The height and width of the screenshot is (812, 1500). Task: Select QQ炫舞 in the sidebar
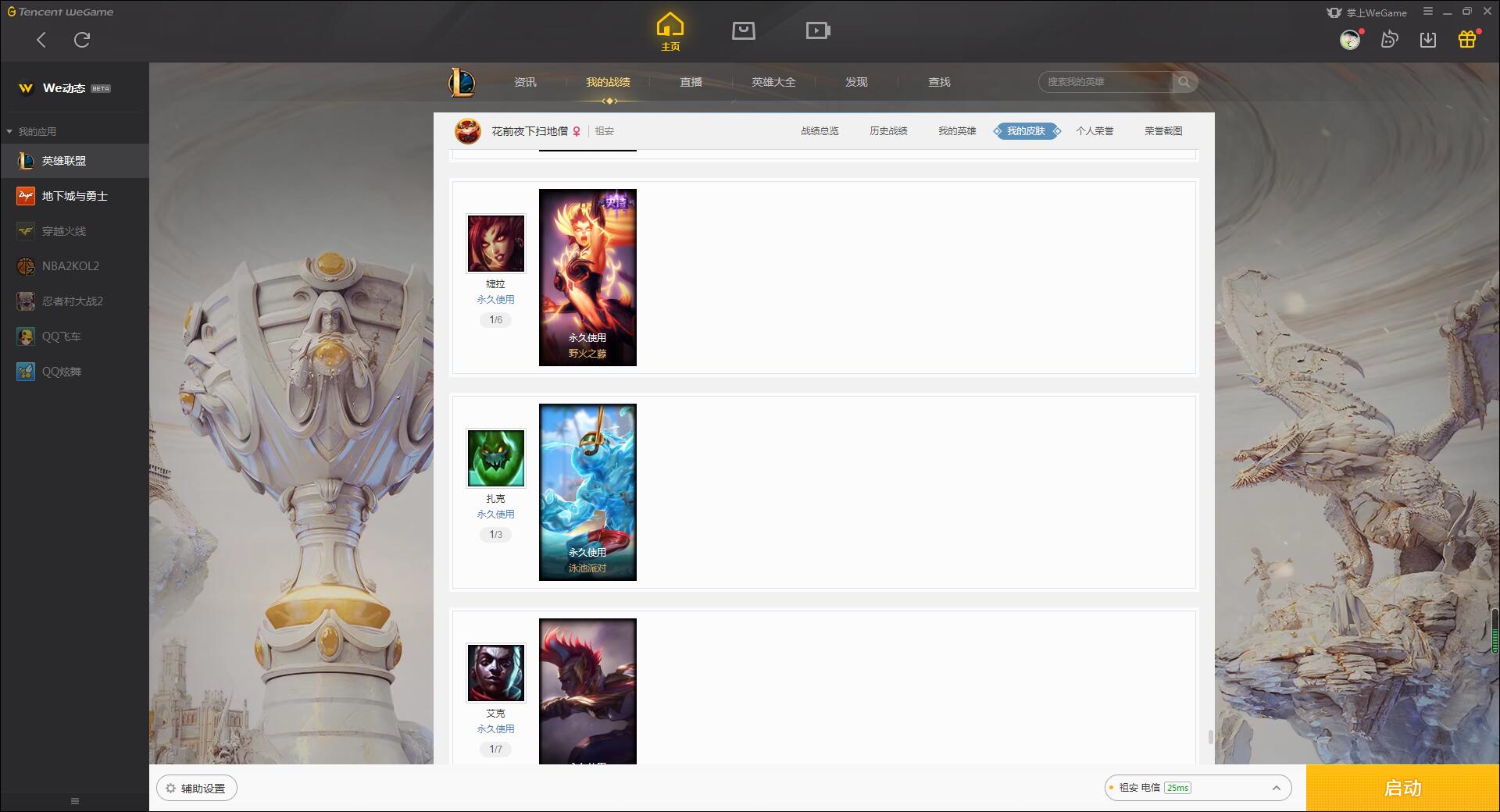click(74, 372)
